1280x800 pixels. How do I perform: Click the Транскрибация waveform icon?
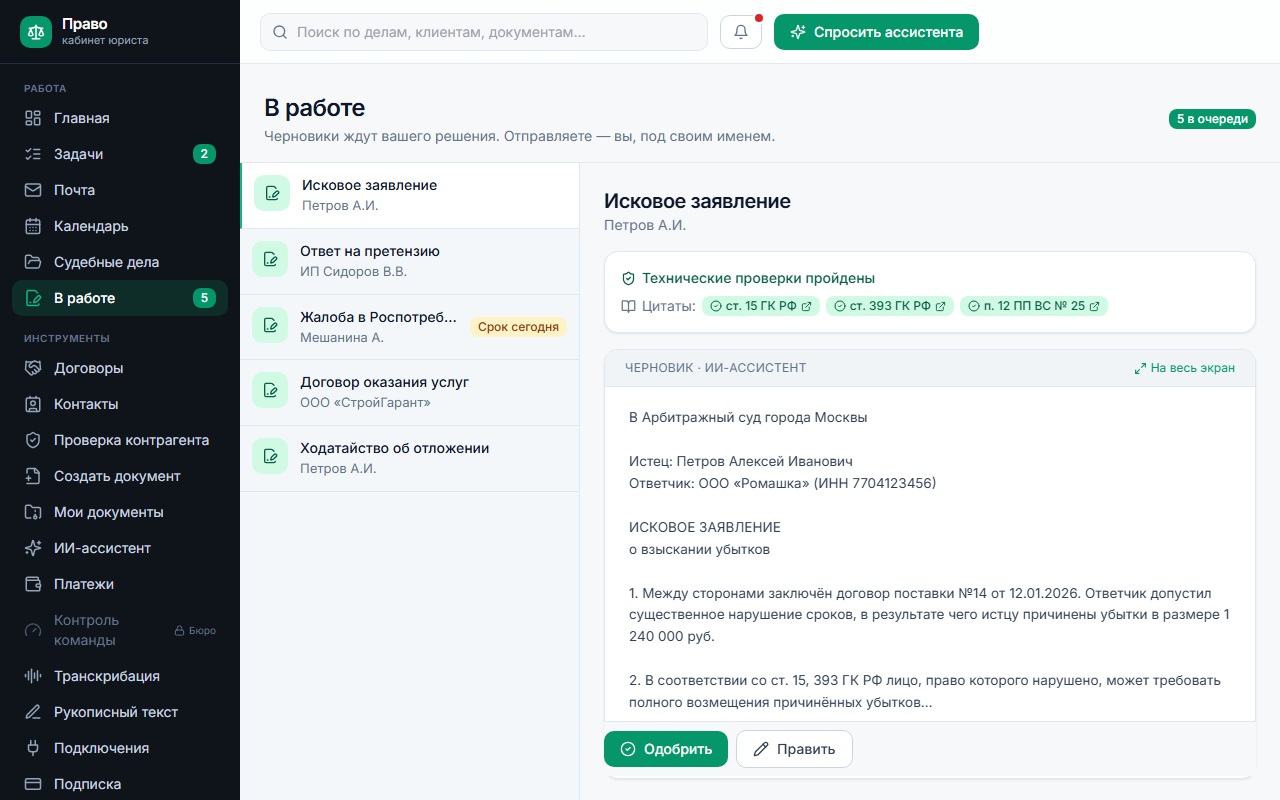tap(33, 676)
